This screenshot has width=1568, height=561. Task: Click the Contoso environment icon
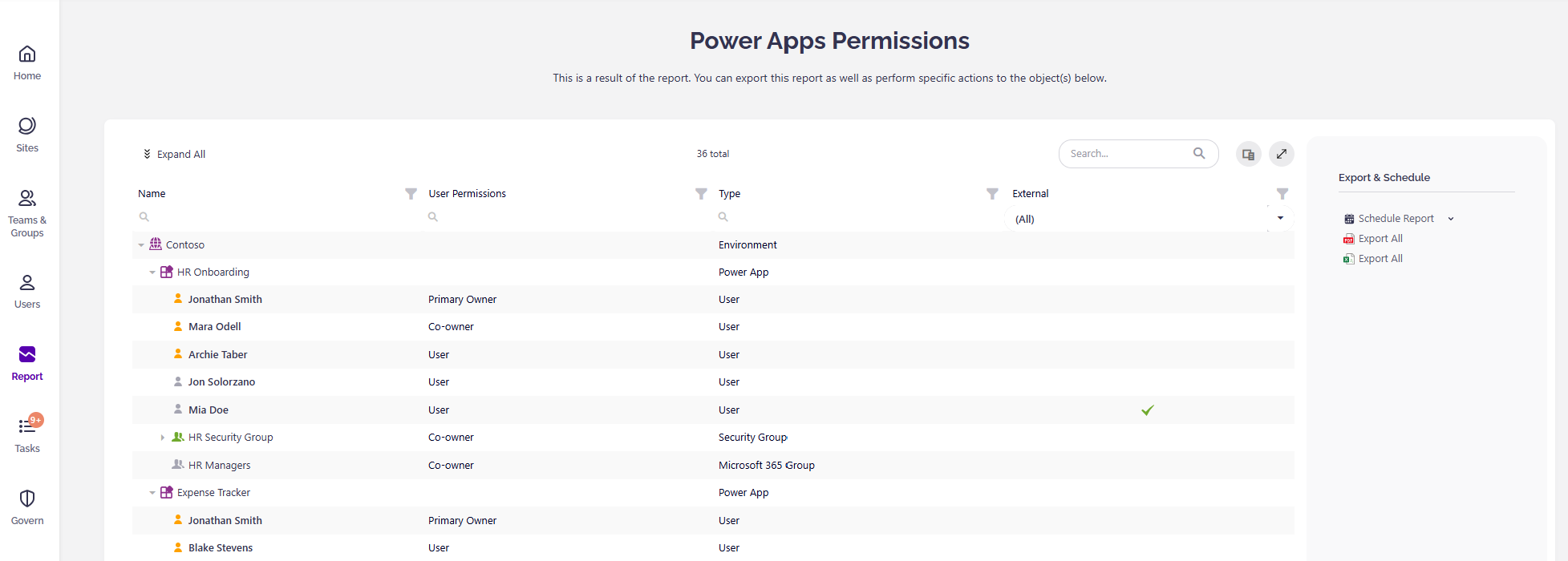(x=156, y=244)
